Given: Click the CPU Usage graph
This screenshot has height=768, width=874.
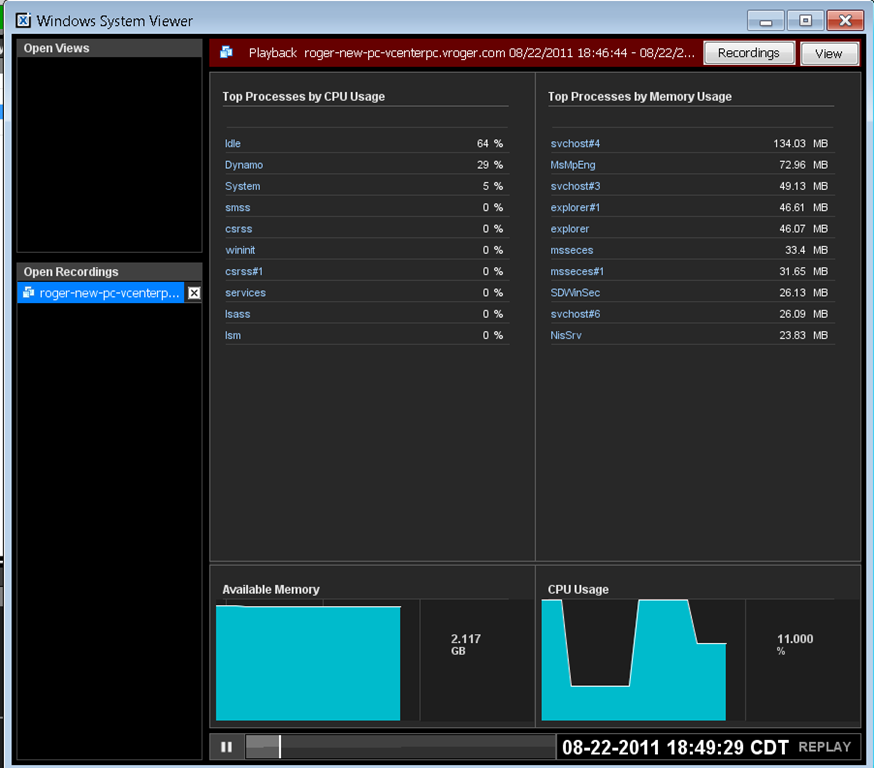Looking at the screenshot, I should 634,660.
